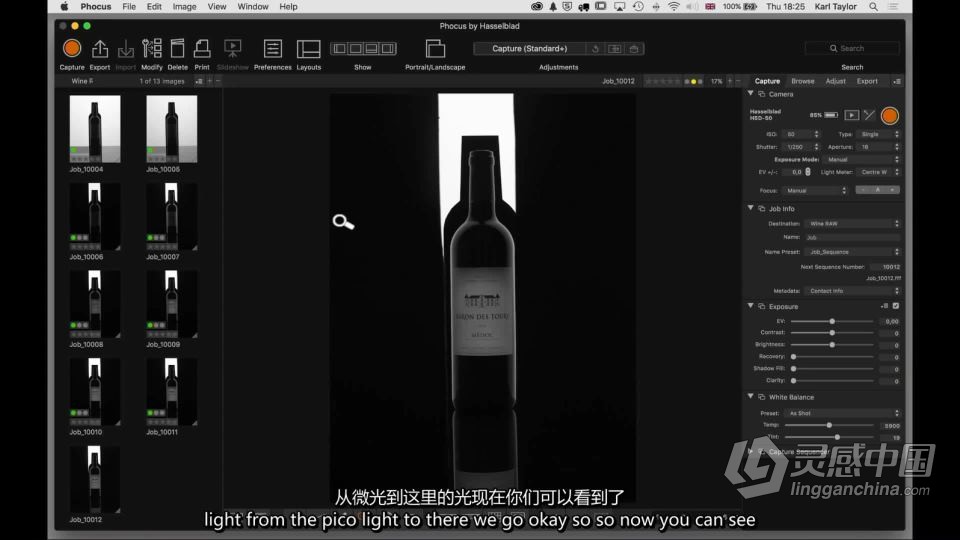Open the Layouts toolbar option
This screenshot has height=540, width=960.
[x=309, y=48]
